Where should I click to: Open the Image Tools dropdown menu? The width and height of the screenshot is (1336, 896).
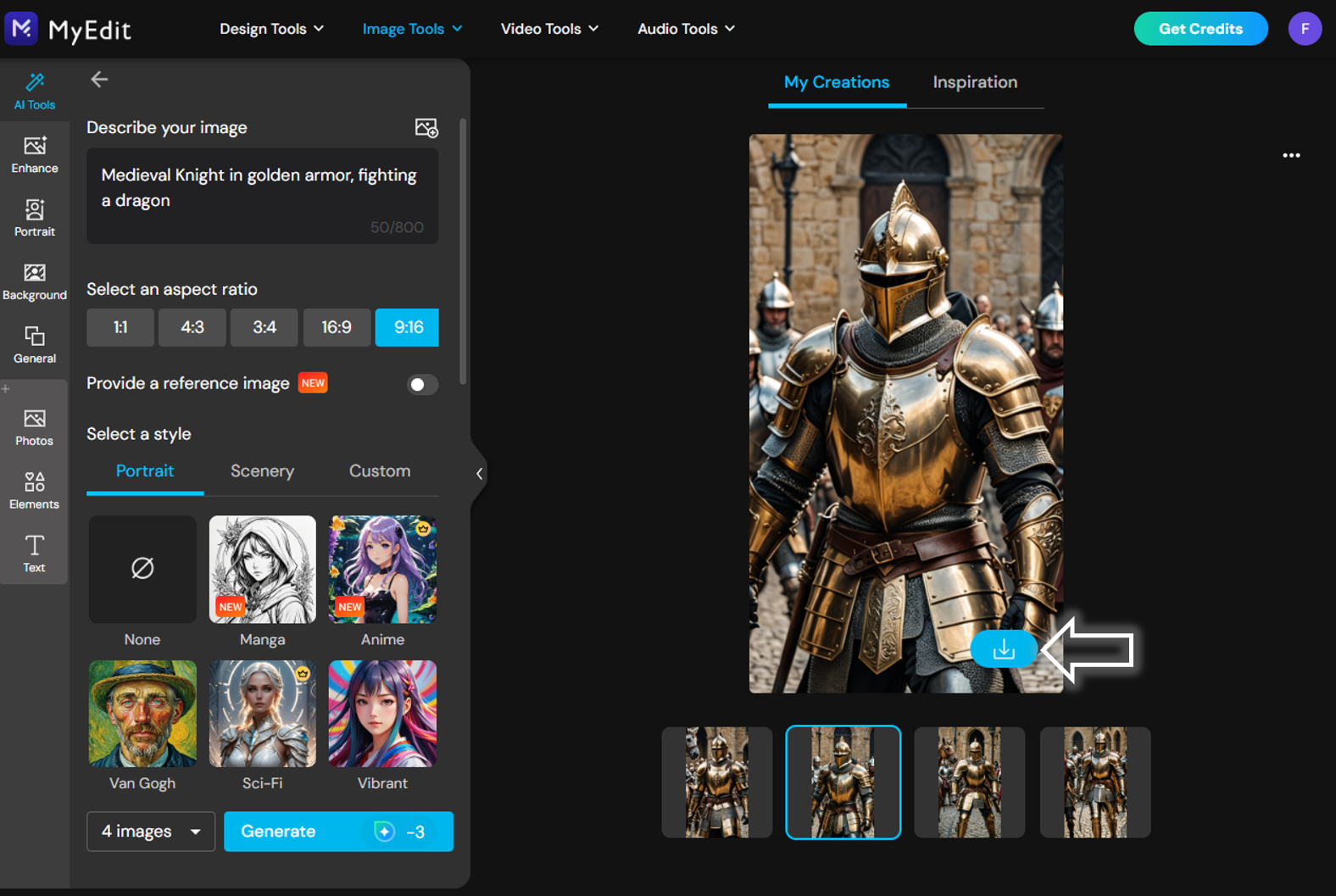point(412,29)
